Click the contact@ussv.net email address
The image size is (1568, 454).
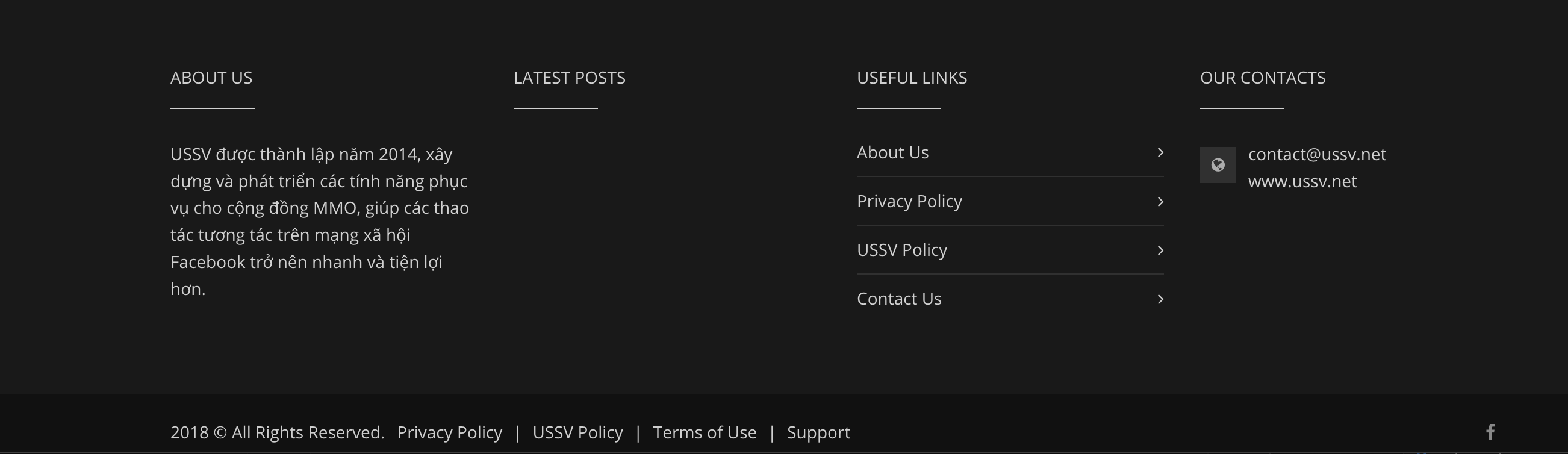coord(1317,155)
